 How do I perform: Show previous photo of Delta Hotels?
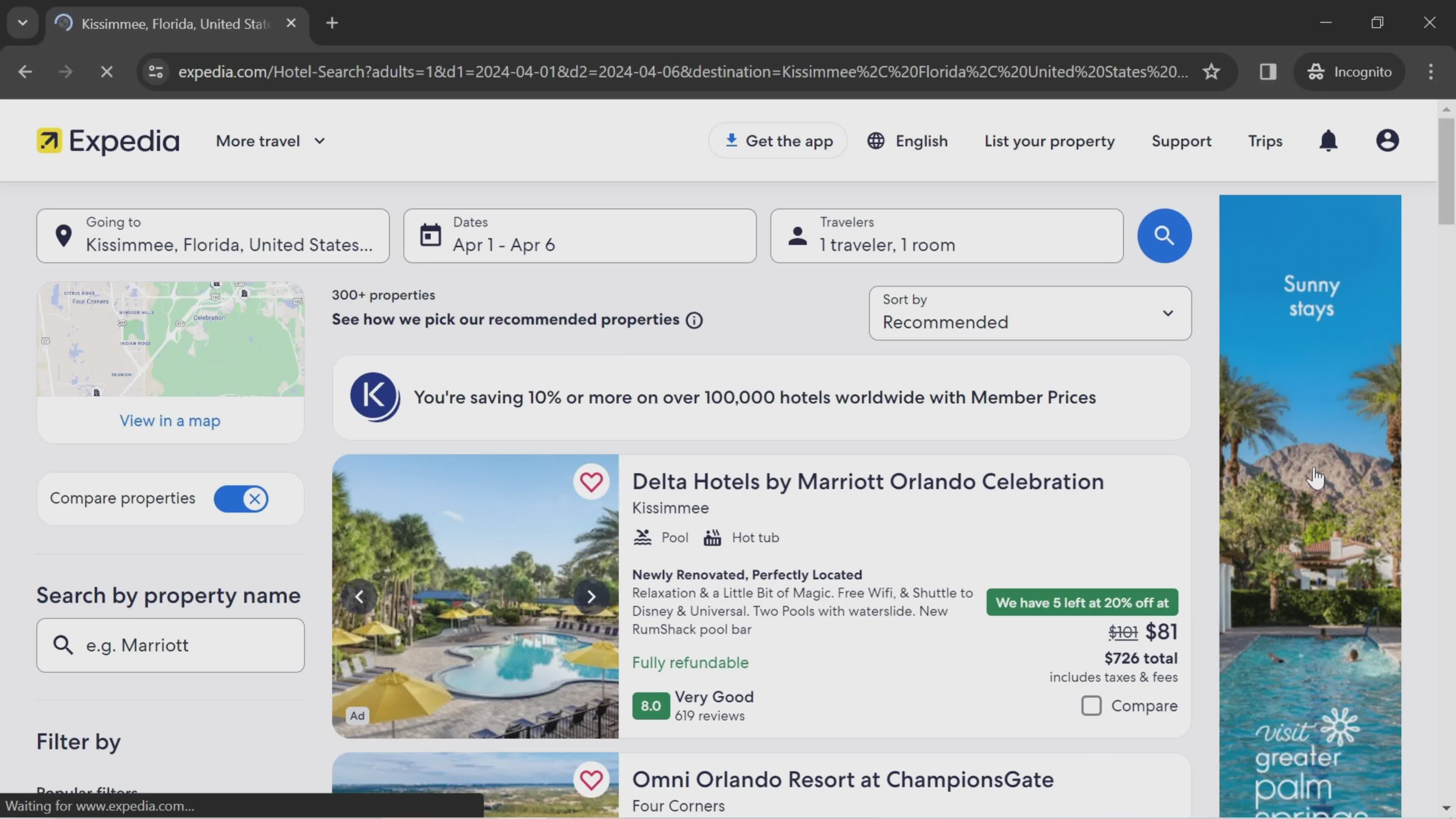359,597
